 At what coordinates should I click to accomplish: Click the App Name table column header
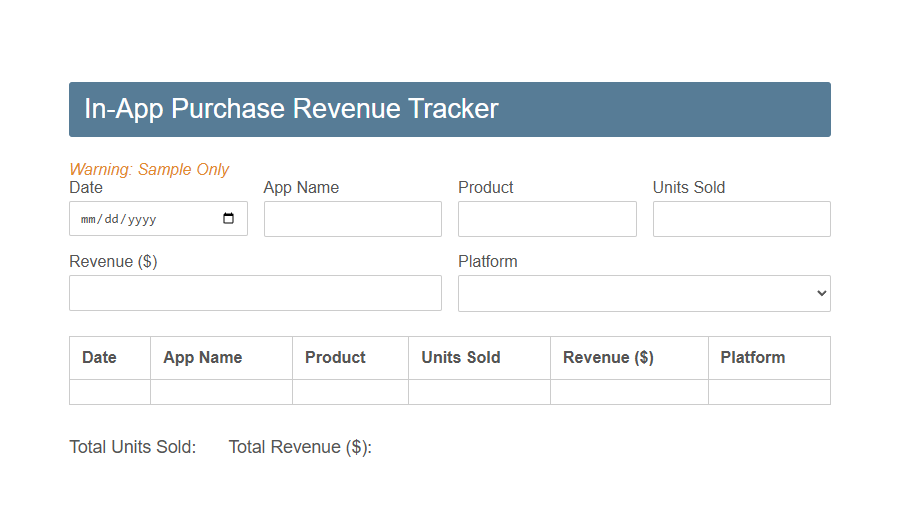tap(203, 357)
